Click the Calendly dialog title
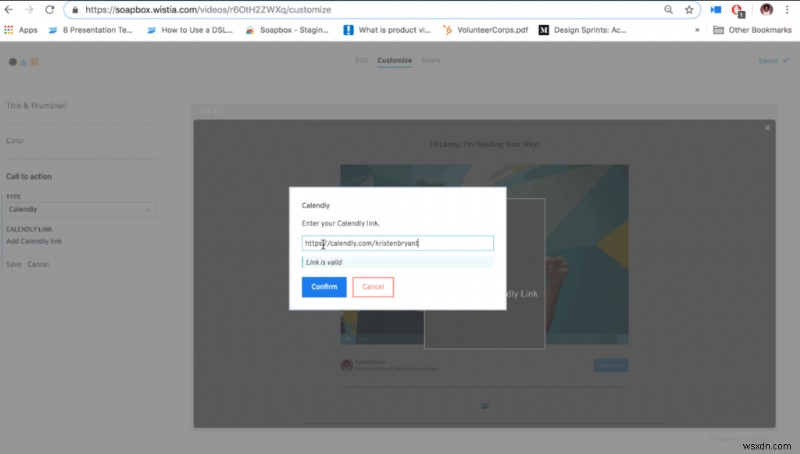800x454 pixels. (316, 206)
